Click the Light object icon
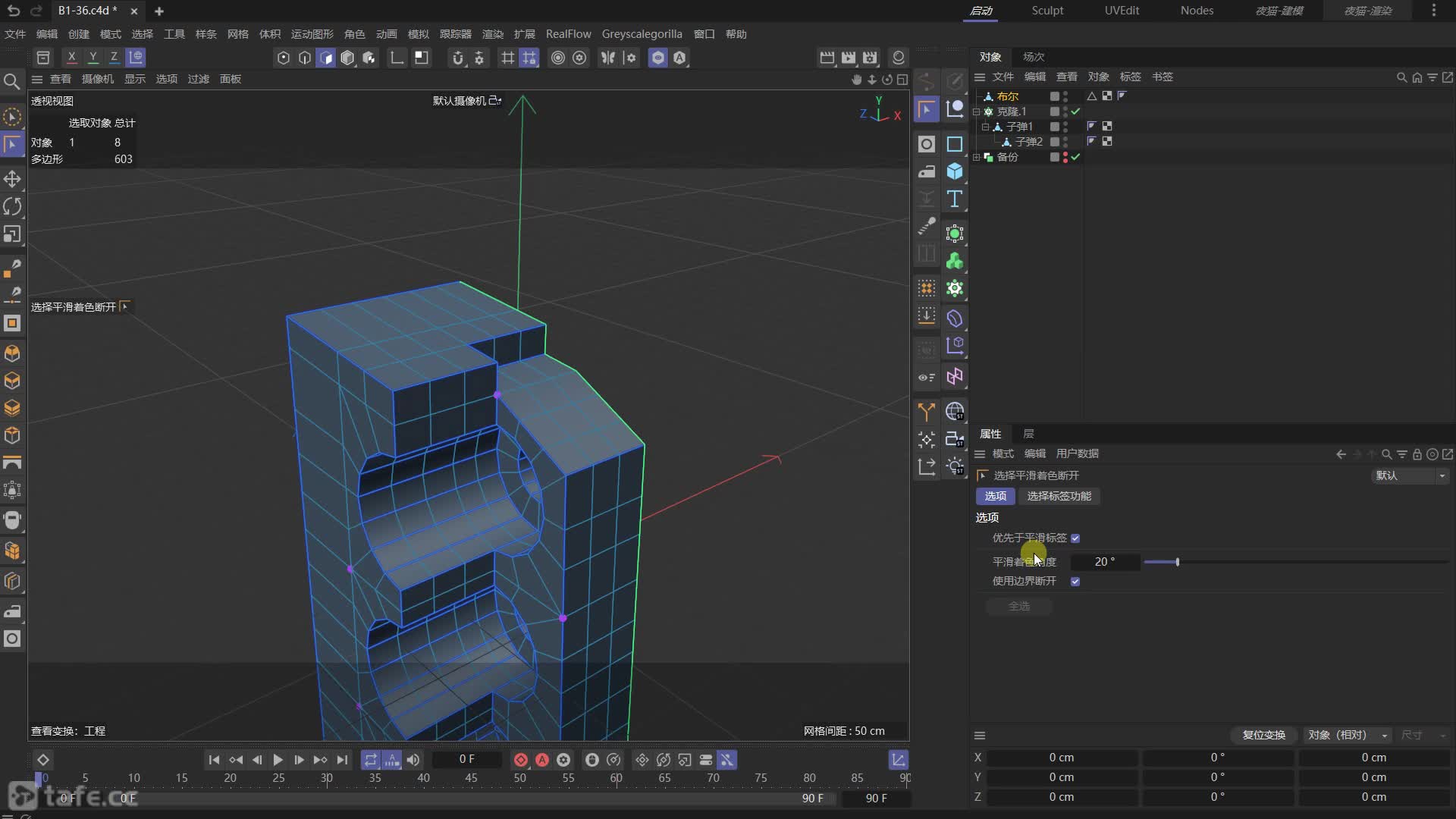1456x819 pixels. coord(955,466)
